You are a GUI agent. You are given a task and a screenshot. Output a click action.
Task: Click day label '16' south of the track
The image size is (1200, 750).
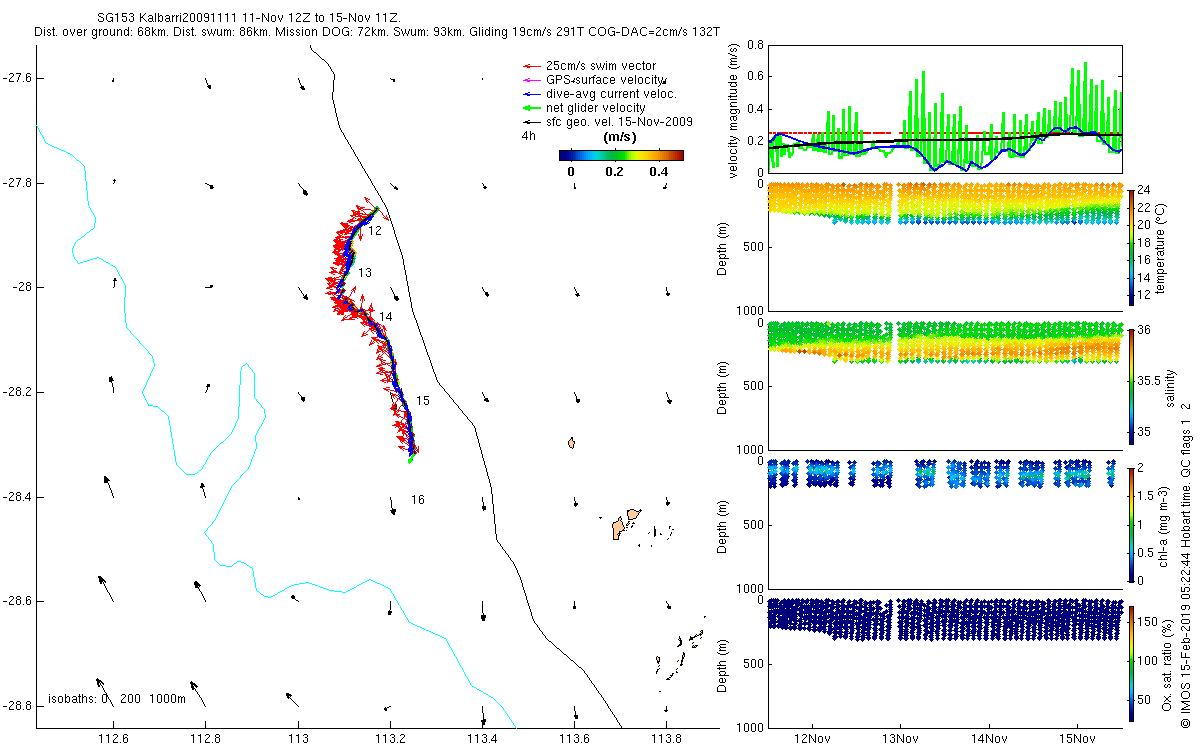[x=417, y=500]
